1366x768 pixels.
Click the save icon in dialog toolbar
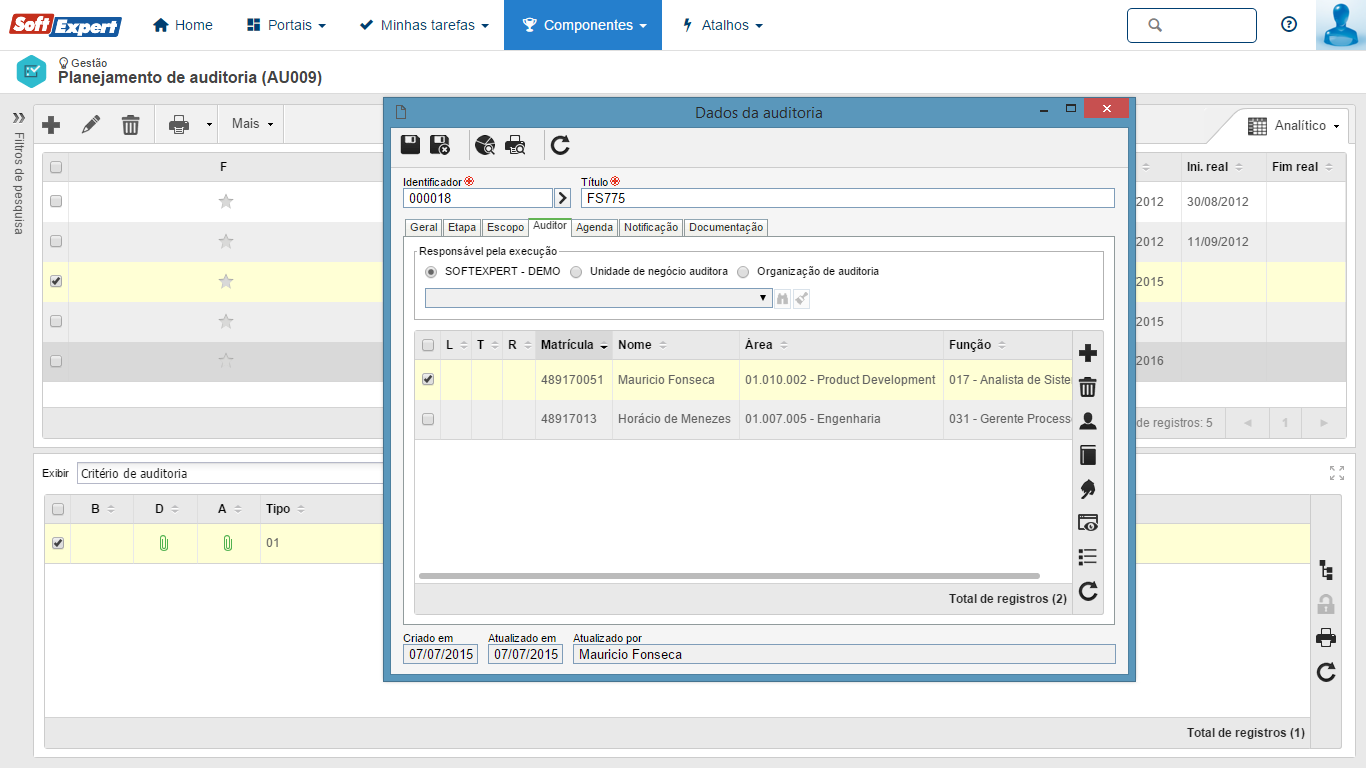tap(410, 145)
